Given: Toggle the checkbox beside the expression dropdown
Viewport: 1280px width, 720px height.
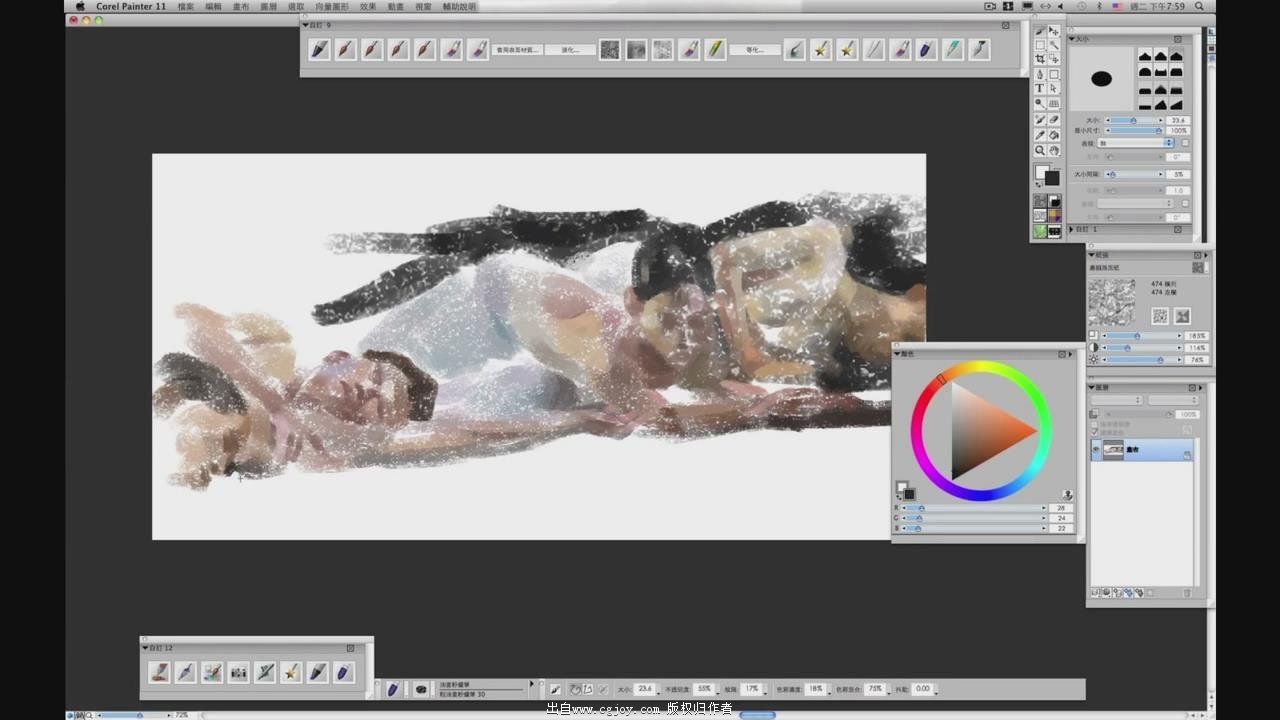Looking at the screenshot, I should tap(1185, 143).
